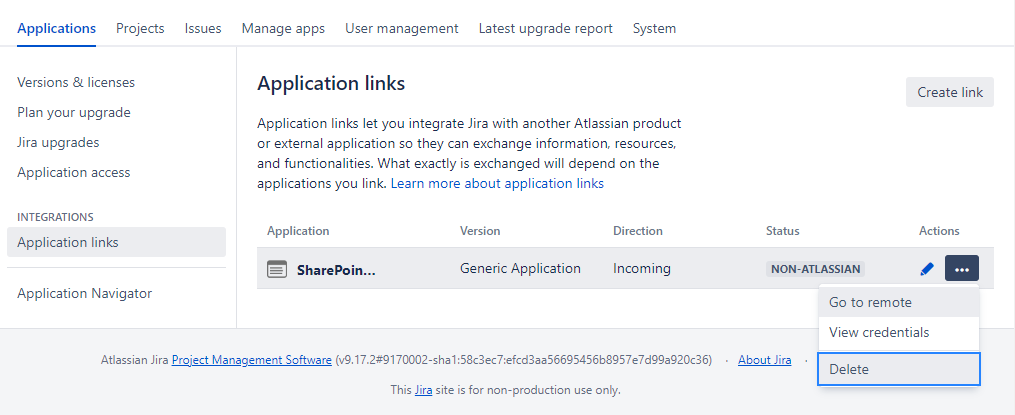Select Plan your upgrade sidebar item
The width and height of the screenshot is (1015, 415).
74,112
